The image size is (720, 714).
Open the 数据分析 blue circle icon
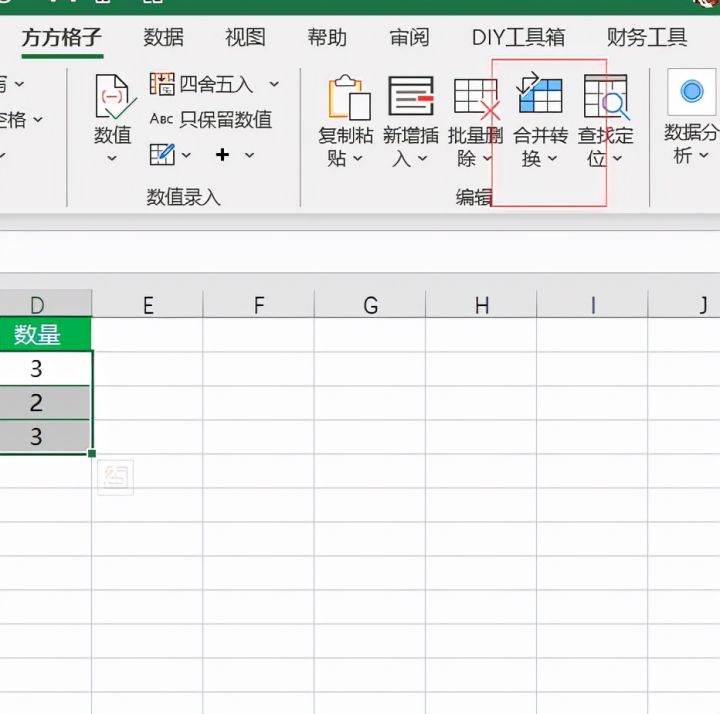click(x=692, y=91)
